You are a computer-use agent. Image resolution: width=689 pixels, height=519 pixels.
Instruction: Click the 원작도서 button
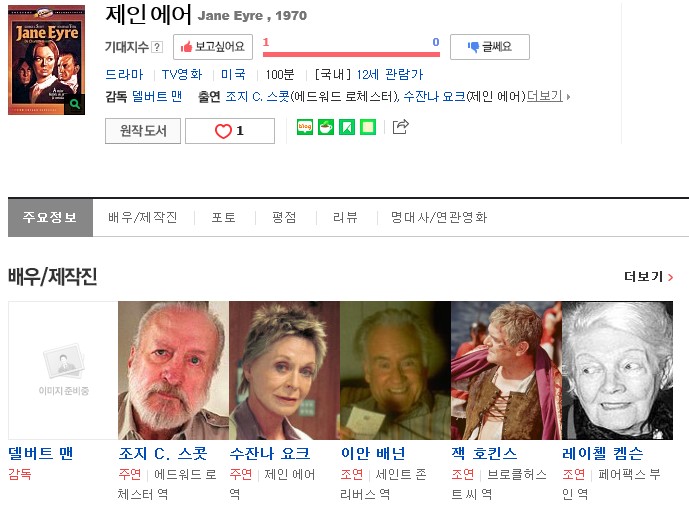[143, 131]
